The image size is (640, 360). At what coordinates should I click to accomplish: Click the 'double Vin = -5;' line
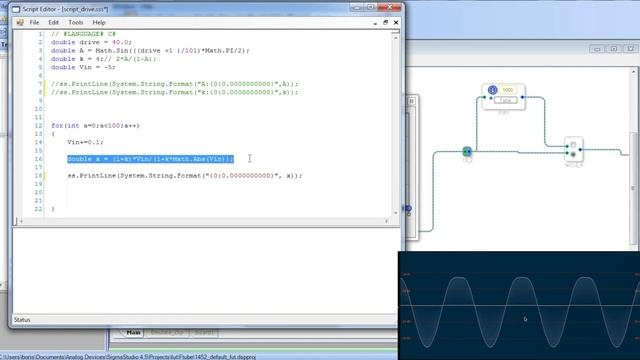coord(83,67)
